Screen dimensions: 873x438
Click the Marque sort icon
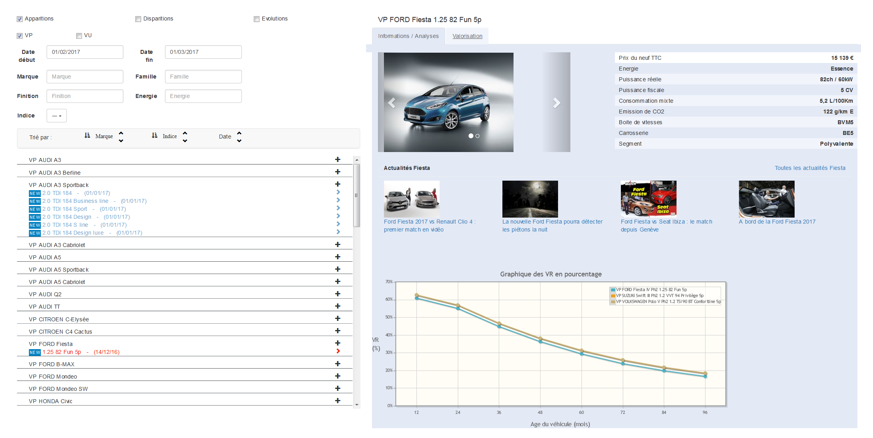tap(87, 136)
